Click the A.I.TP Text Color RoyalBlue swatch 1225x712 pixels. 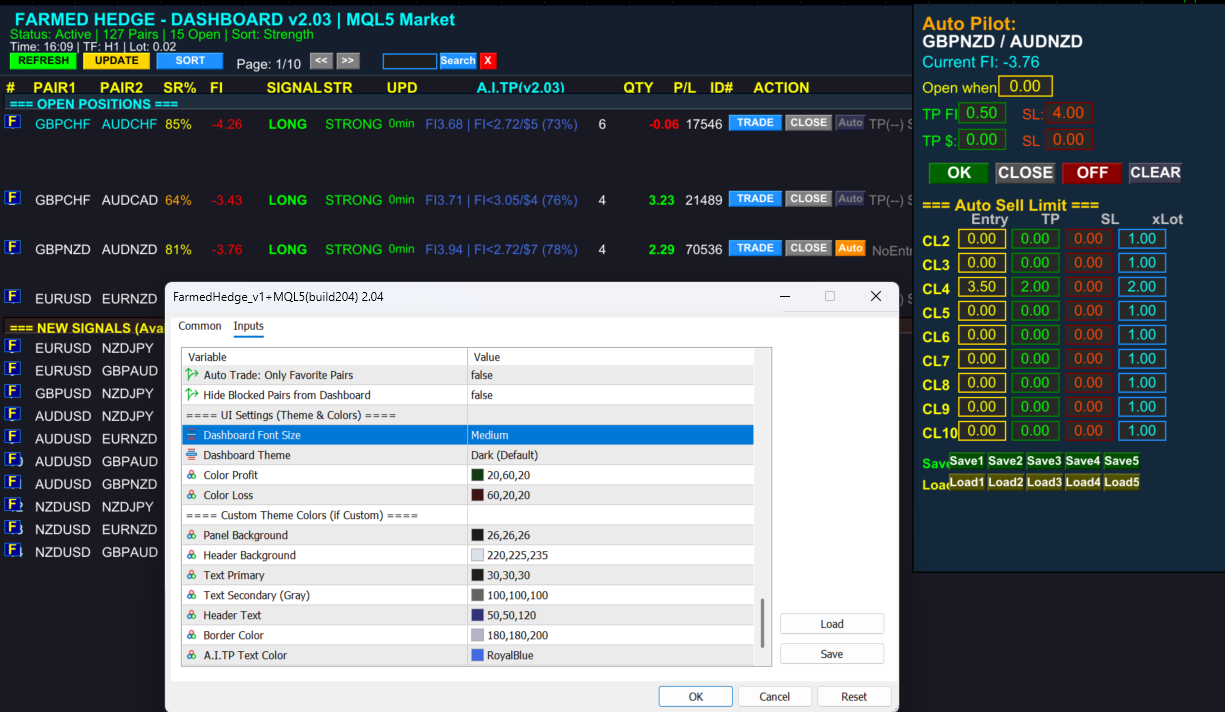click(x=477, y=655)
